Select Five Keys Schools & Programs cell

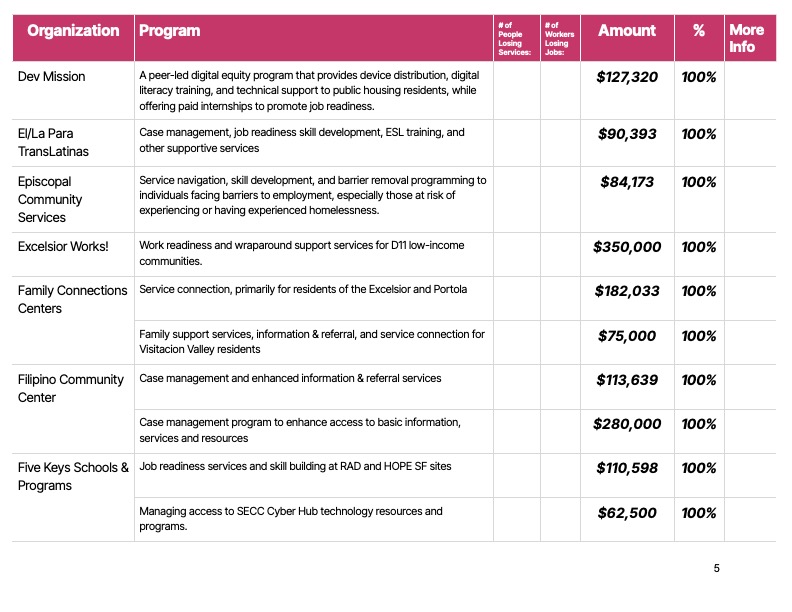pyautogui.click(x=73, y=476)
